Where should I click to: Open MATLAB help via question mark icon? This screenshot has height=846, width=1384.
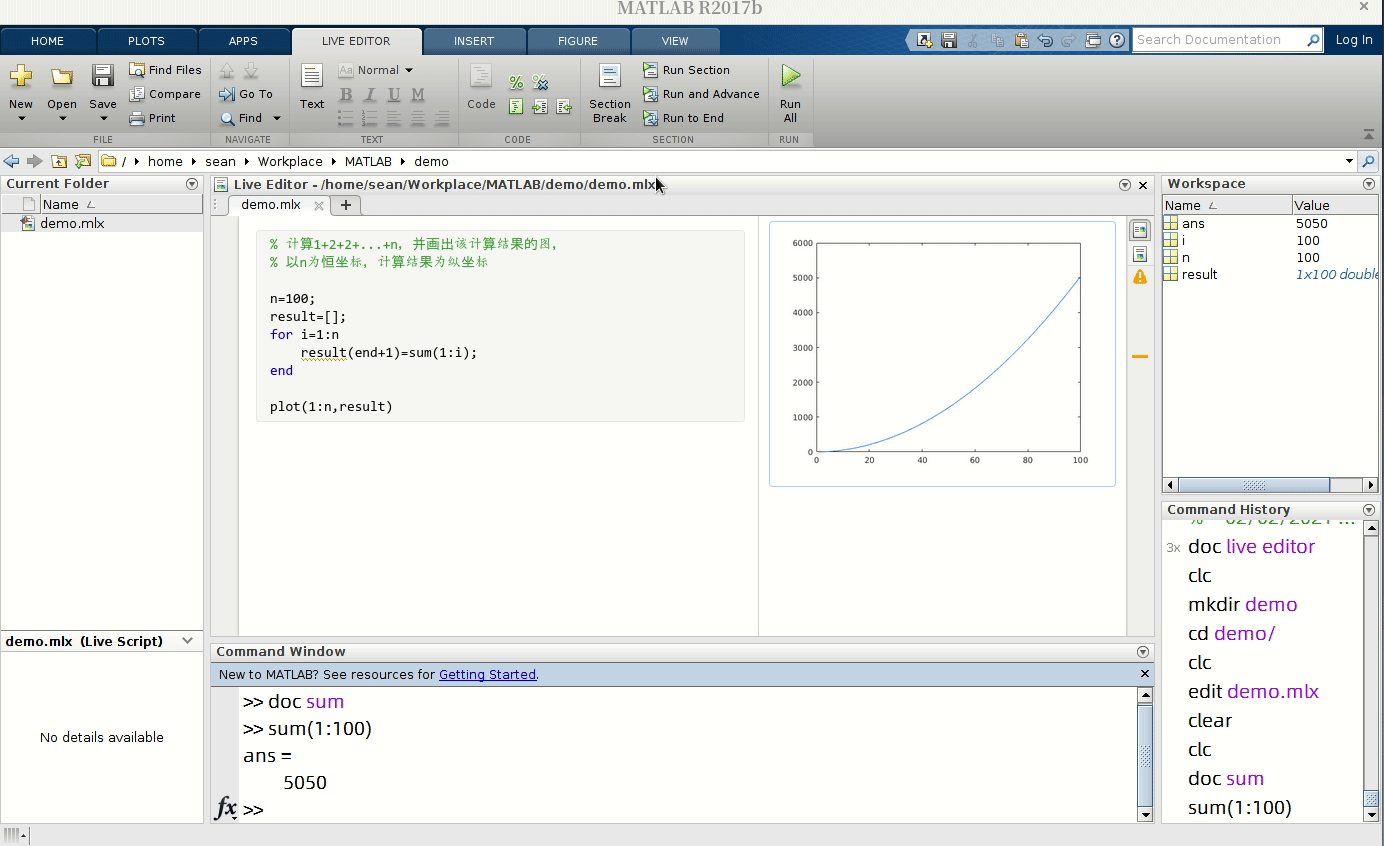coord(1118,40)
